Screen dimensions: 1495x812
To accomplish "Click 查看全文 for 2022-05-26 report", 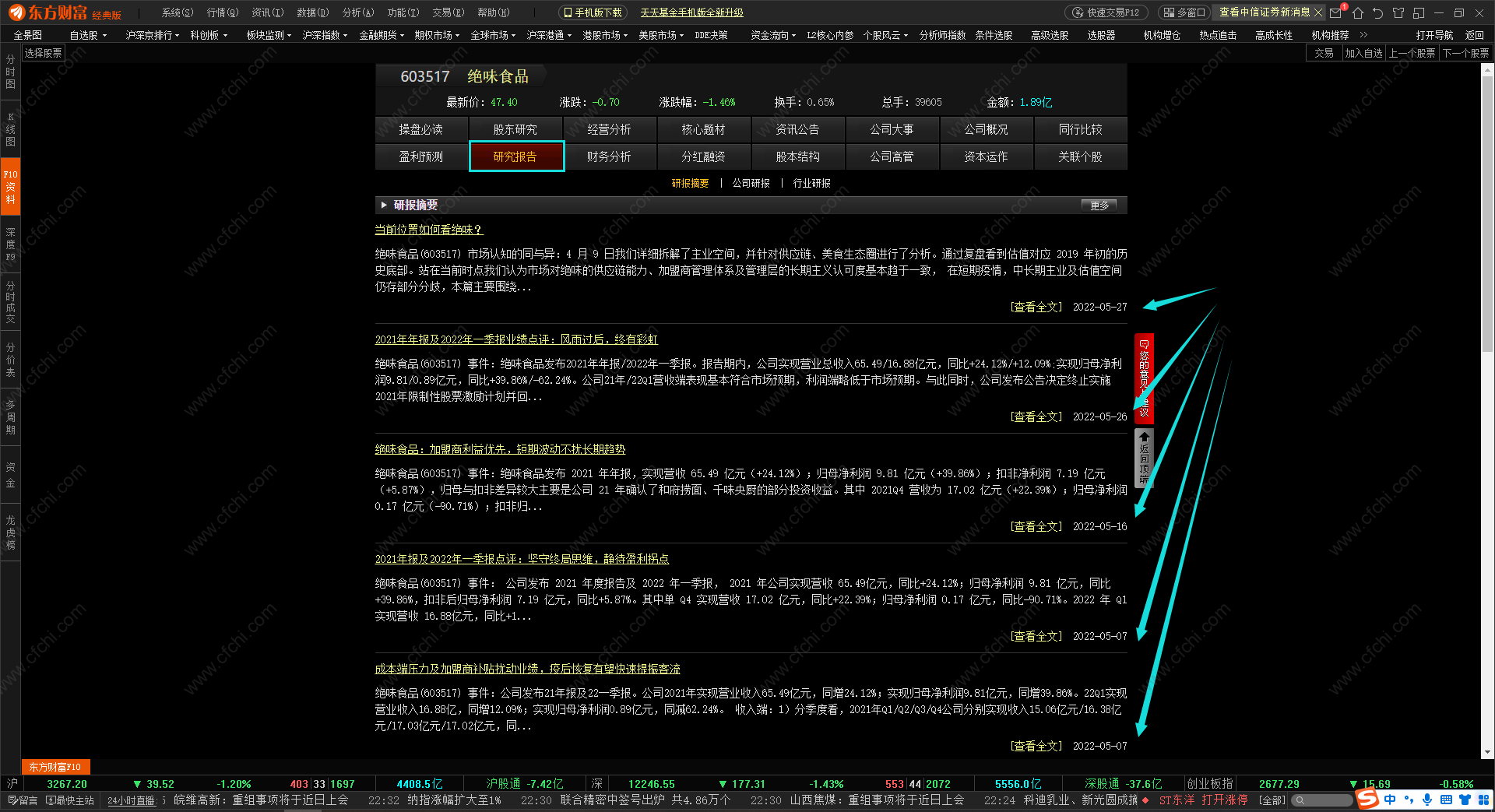I will [1036, 417].
